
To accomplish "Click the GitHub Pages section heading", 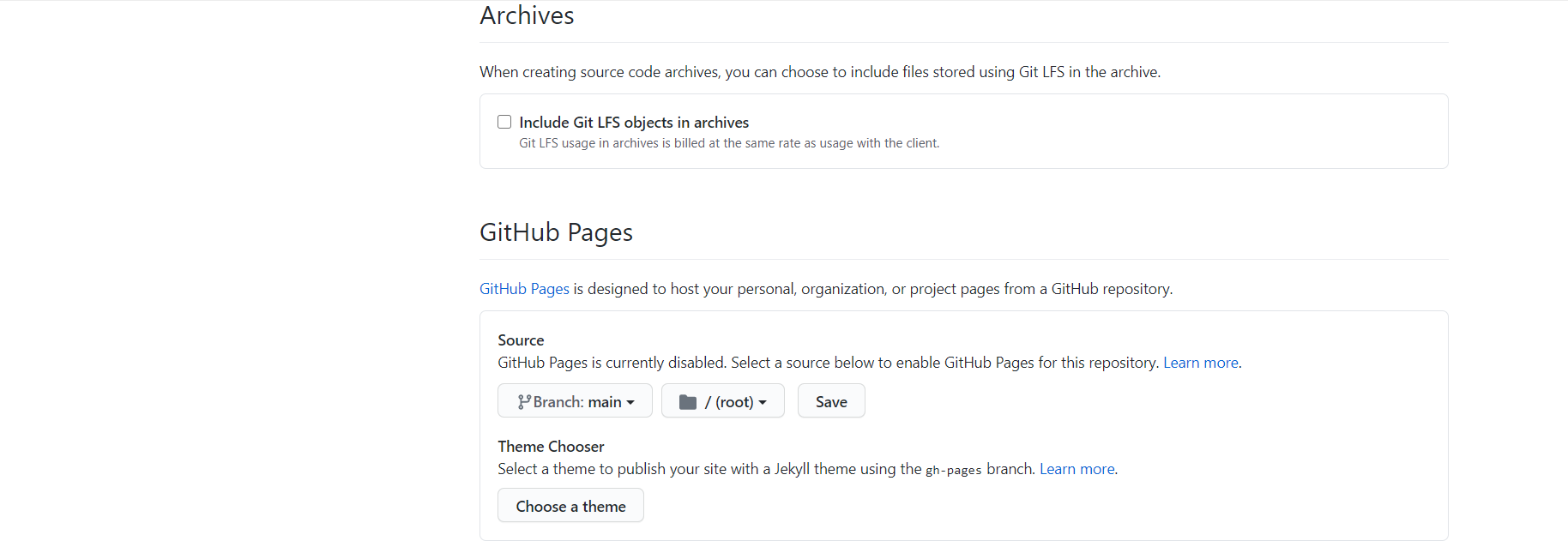I will 556,232.
